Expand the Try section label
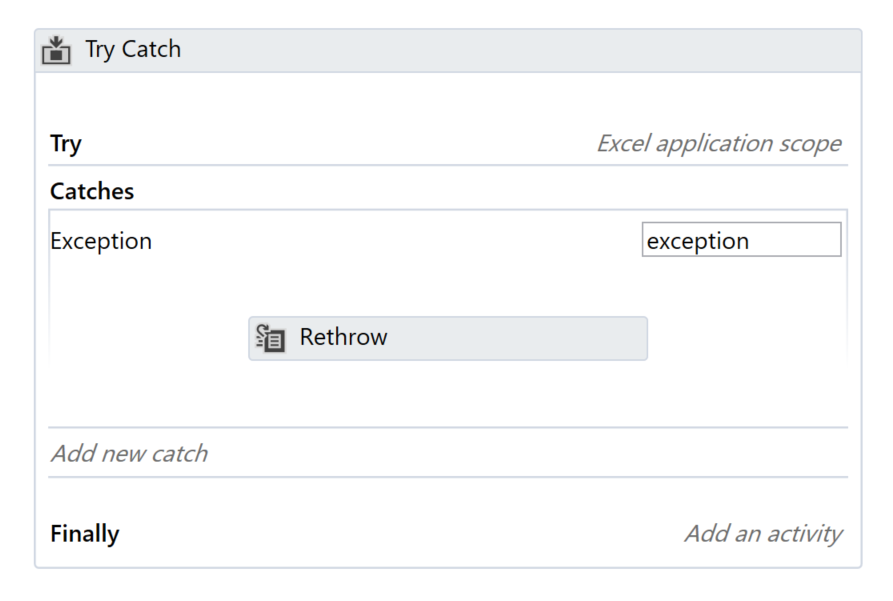Viewport: 893px width, 601px height. tap(66, 144)
